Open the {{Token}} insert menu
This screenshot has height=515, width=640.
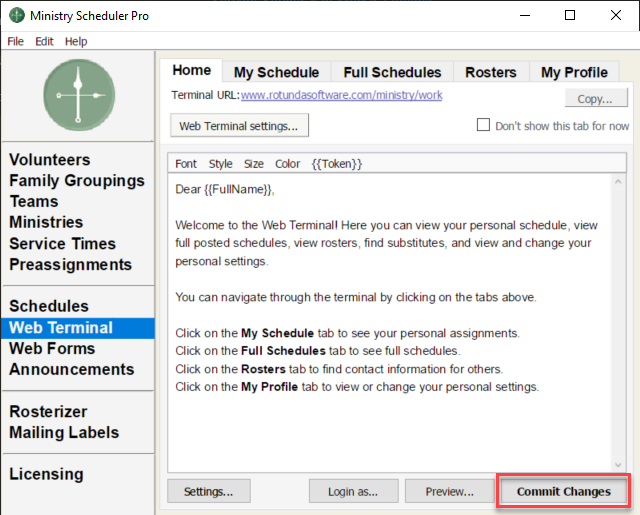pos(337,164)
